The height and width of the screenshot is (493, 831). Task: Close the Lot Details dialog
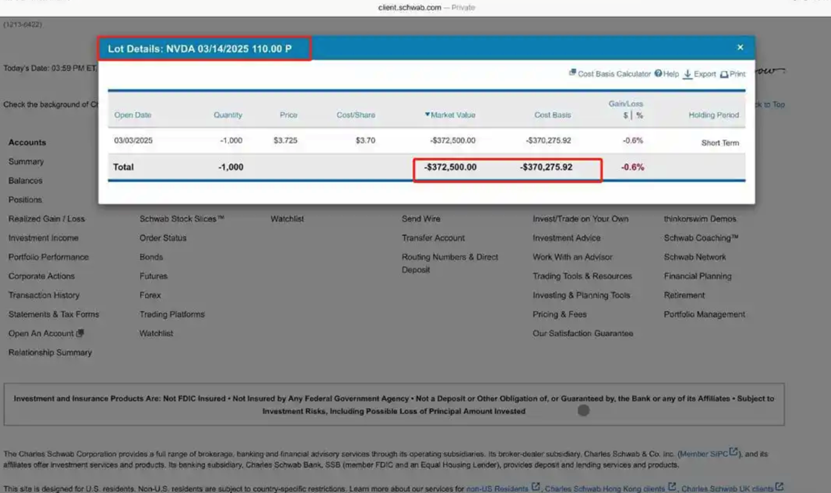point(740,47)
